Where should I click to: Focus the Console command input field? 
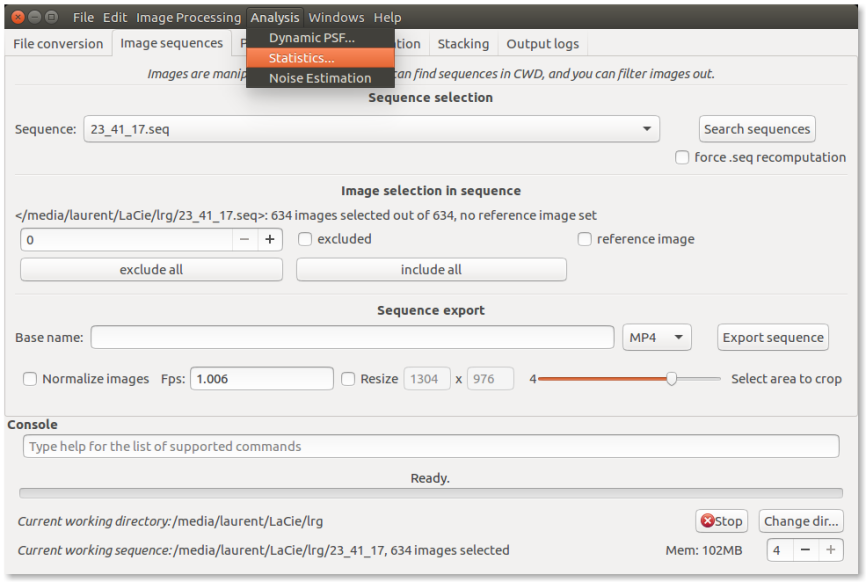point(430,447)
